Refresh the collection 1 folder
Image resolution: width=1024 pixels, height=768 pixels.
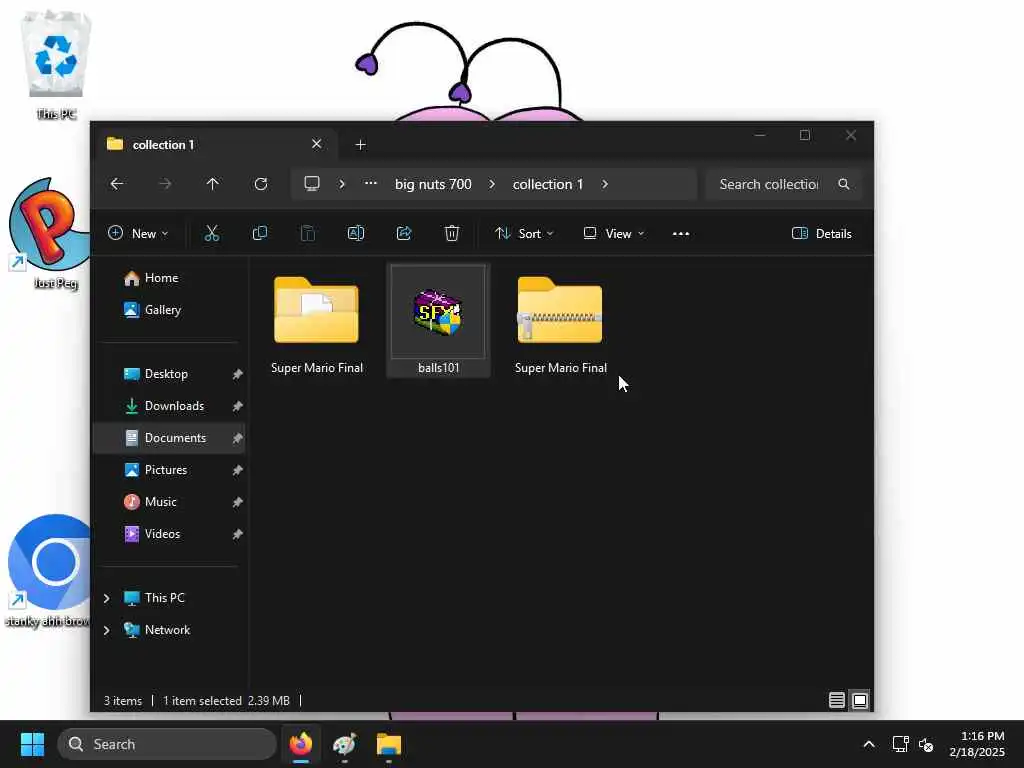[x=261, y=184]
